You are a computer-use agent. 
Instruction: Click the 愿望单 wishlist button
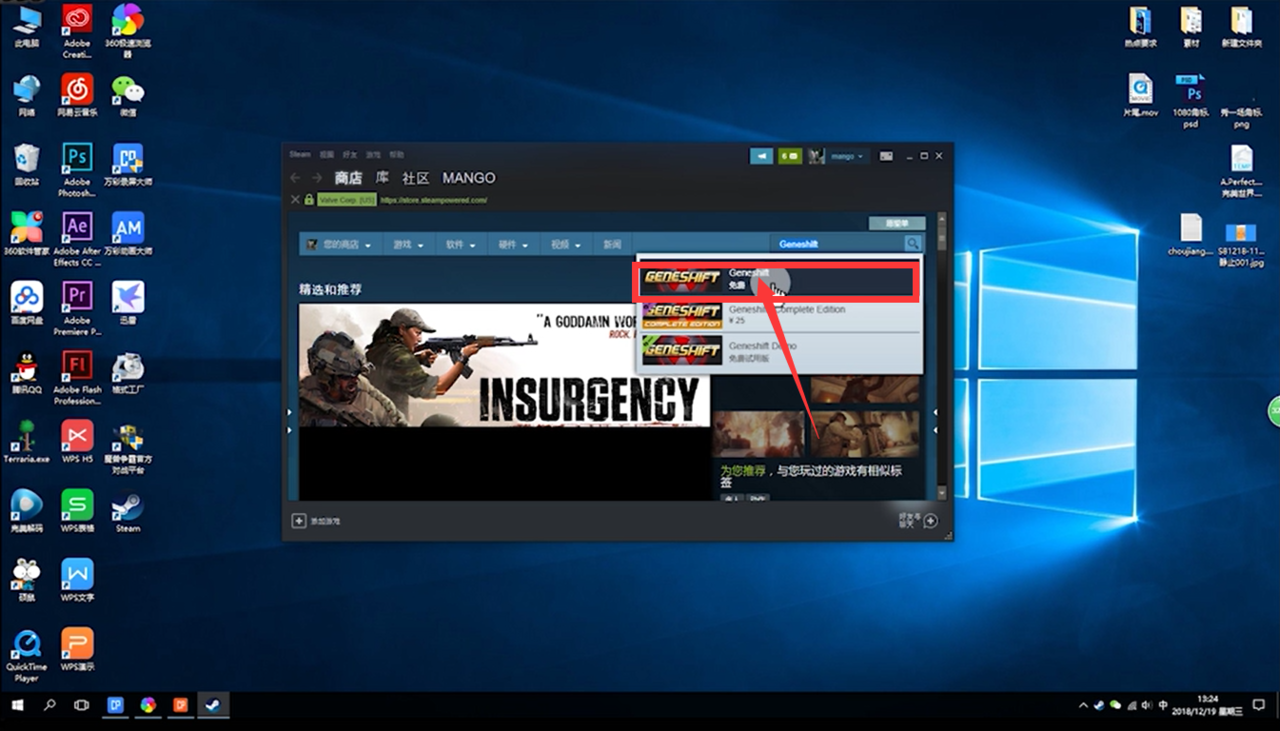897,223
